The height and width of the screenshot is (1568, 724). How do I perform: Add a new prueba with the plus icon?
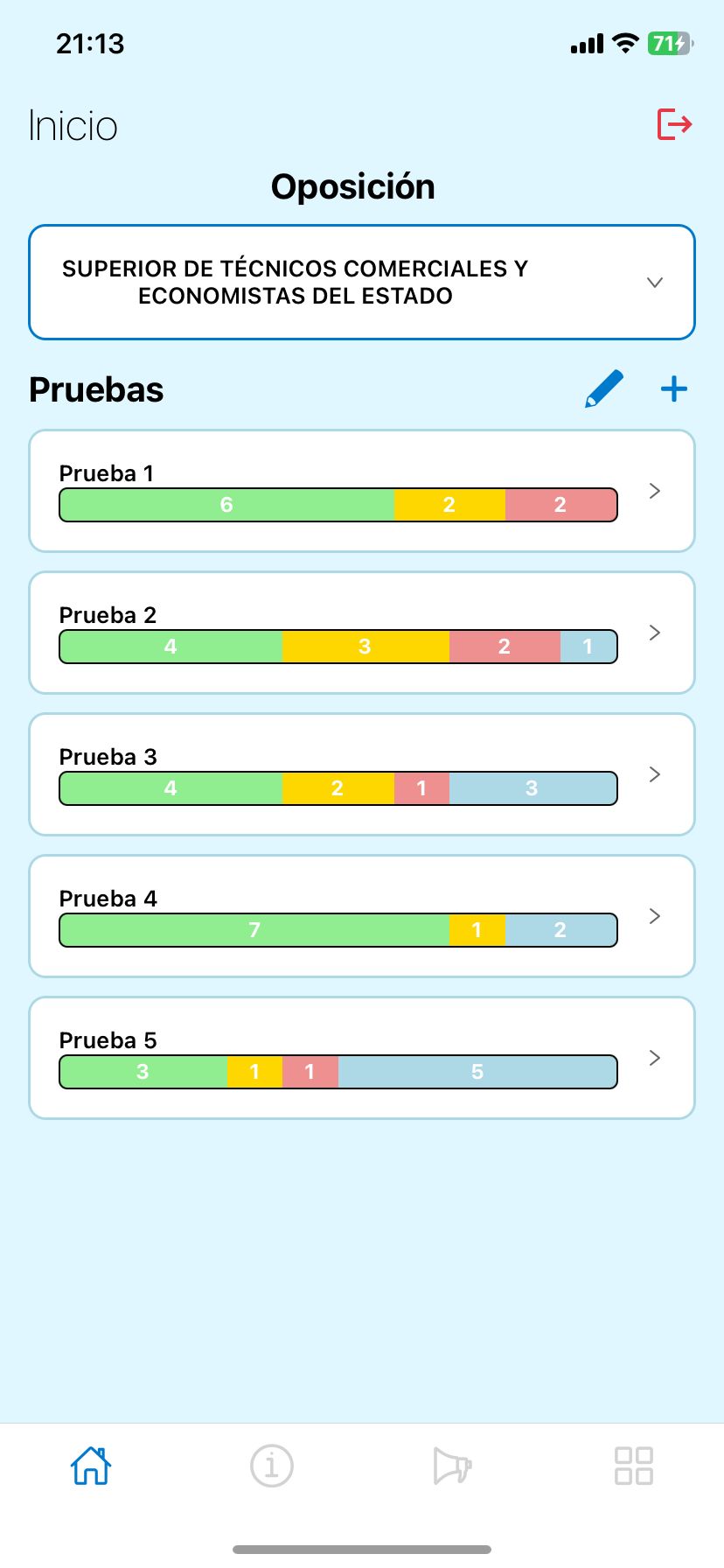[x=673, y=388]
